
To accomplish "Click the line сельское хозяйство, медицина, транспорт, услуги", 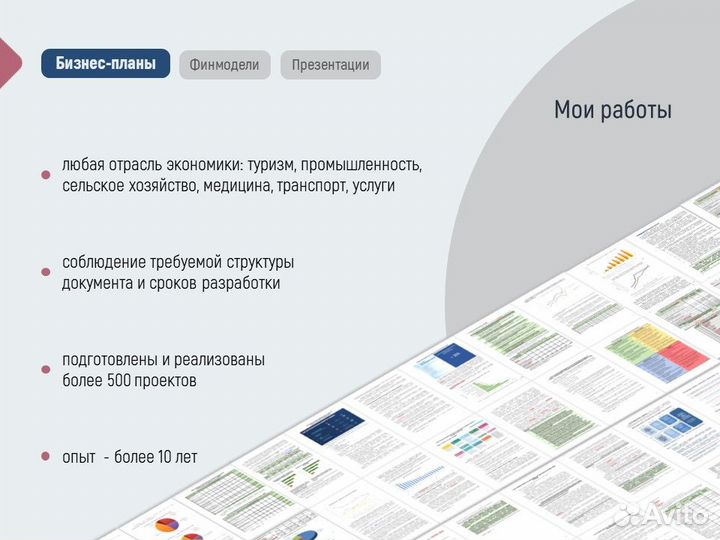I will click(x=228, y=186).
